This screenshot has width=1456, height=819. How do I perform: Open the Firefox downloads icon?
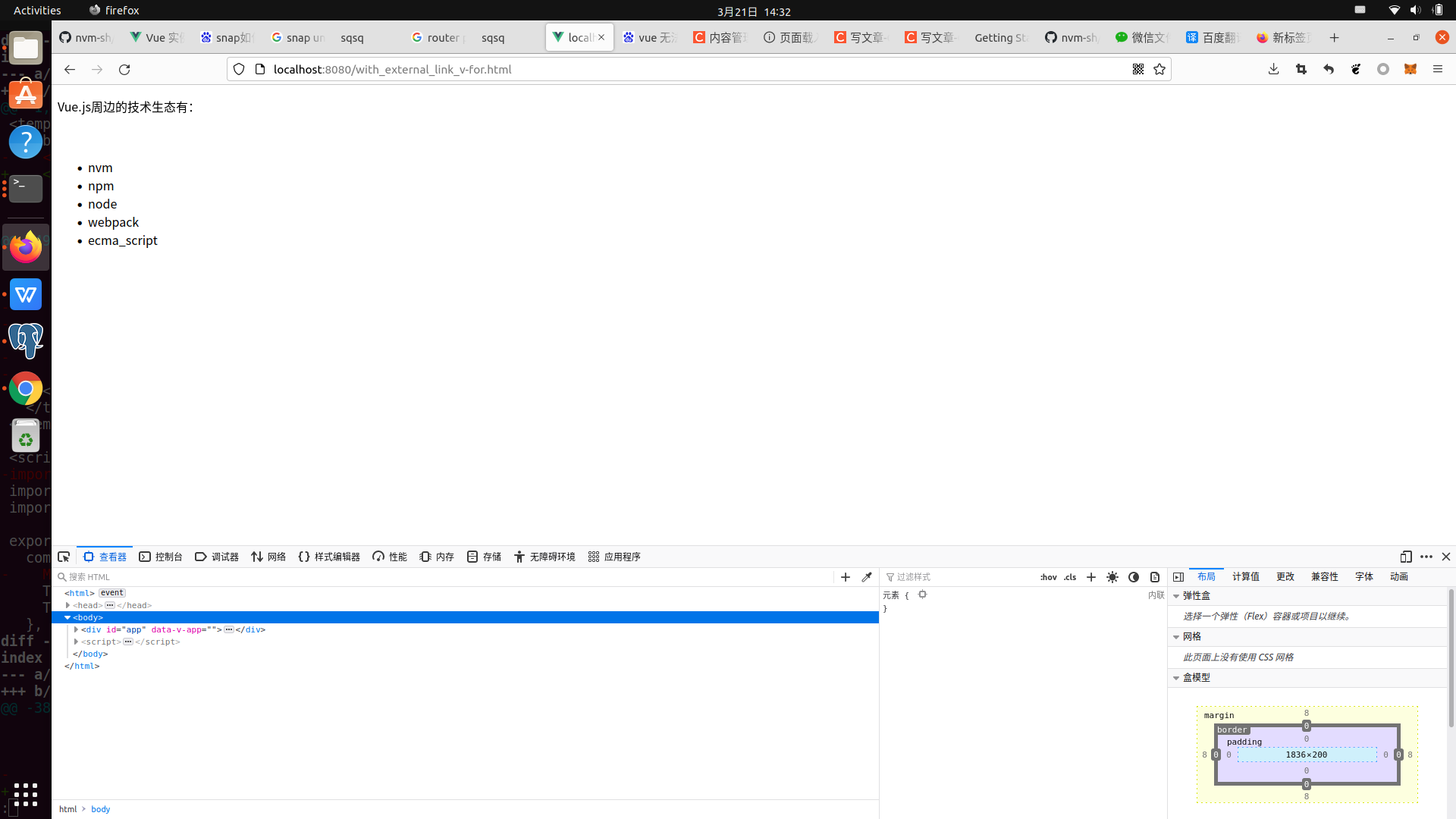click(x=1273, y=69)
